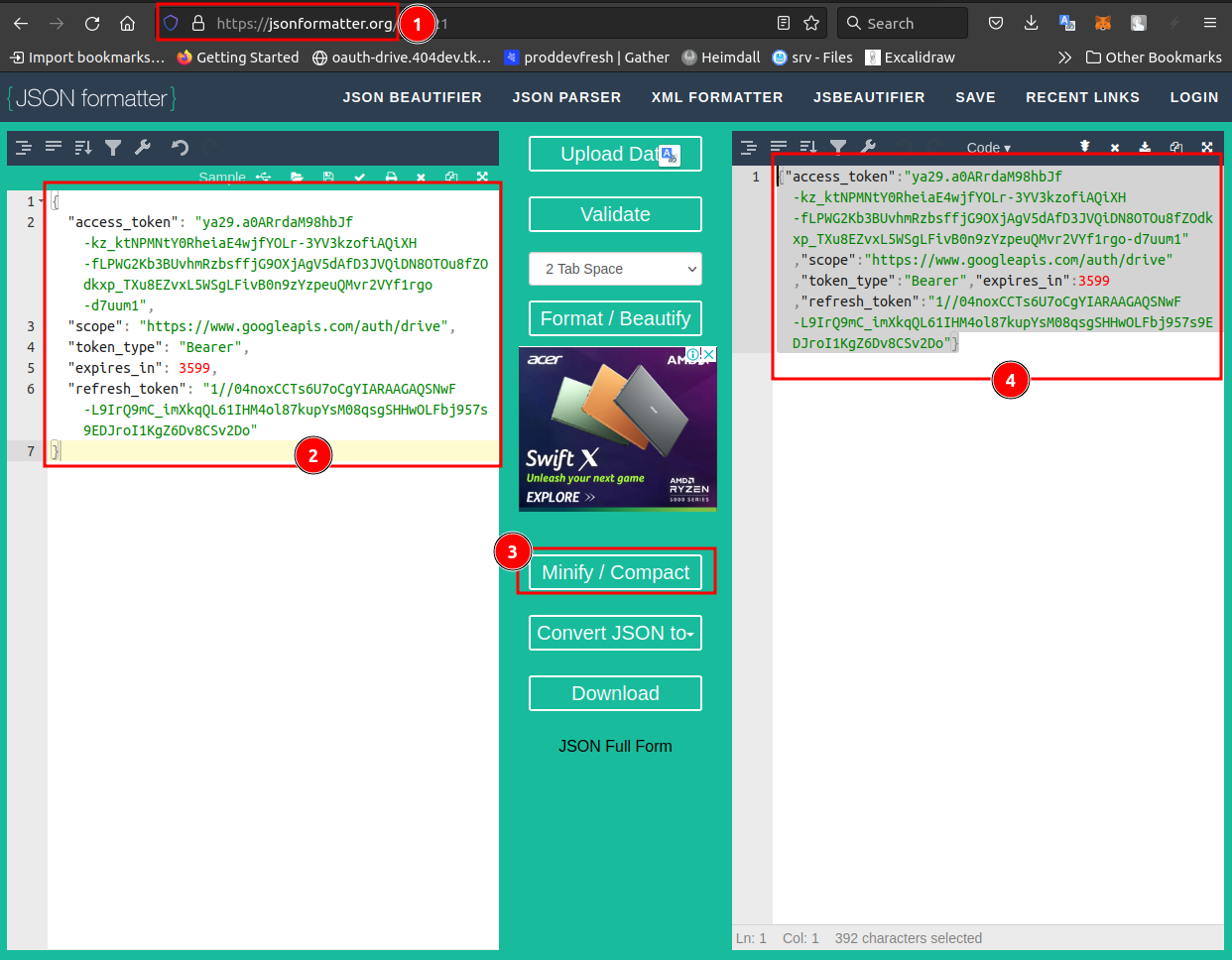Toggle fullscreen on the left input editor
The height and width of the screenshot is (962, 1232).
482,178
